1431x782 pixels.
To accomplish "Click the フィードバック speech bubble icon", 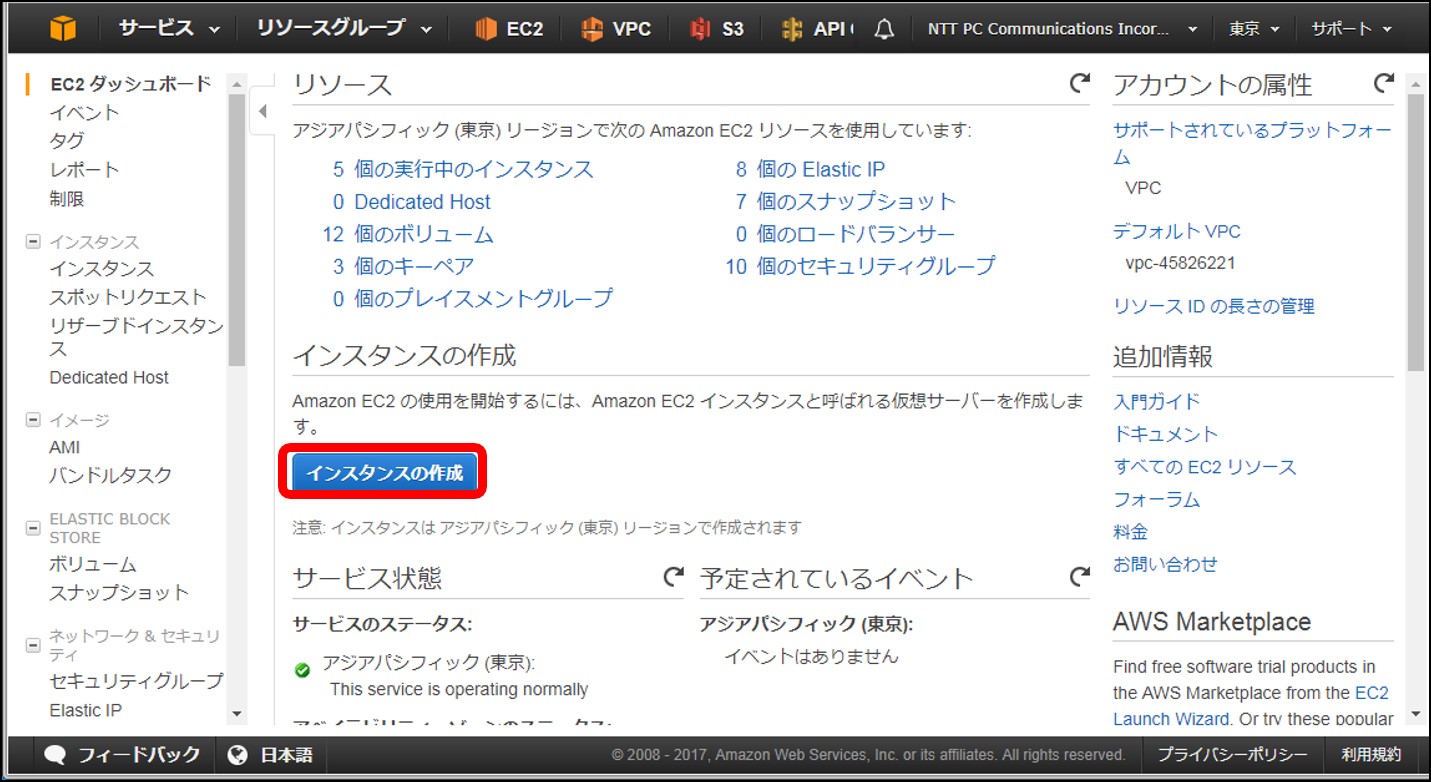I will pyautogui.click(x=56, y=755).
